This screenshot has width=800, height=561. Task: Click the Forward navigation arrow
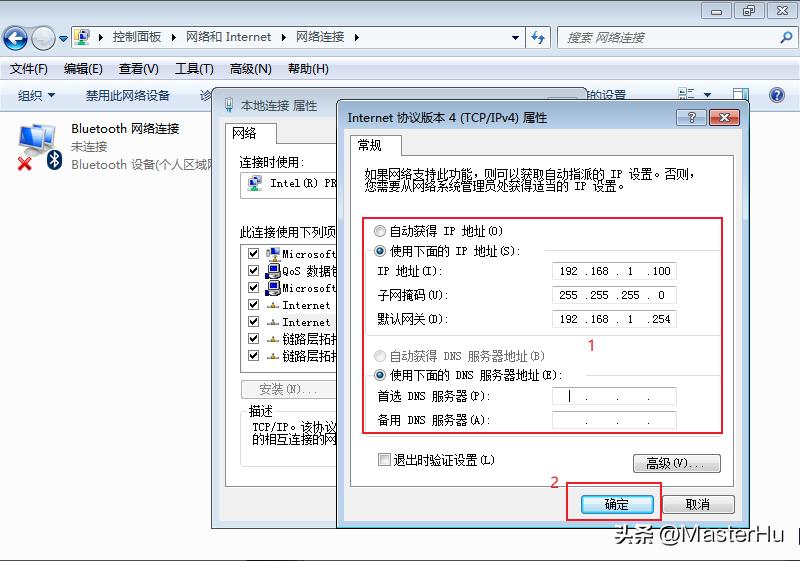click(x=43, y=38)
